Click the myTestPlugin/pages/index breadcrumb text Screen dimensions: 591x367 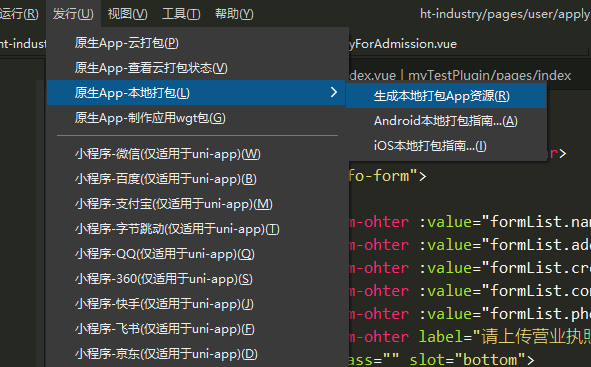(490, 76)
